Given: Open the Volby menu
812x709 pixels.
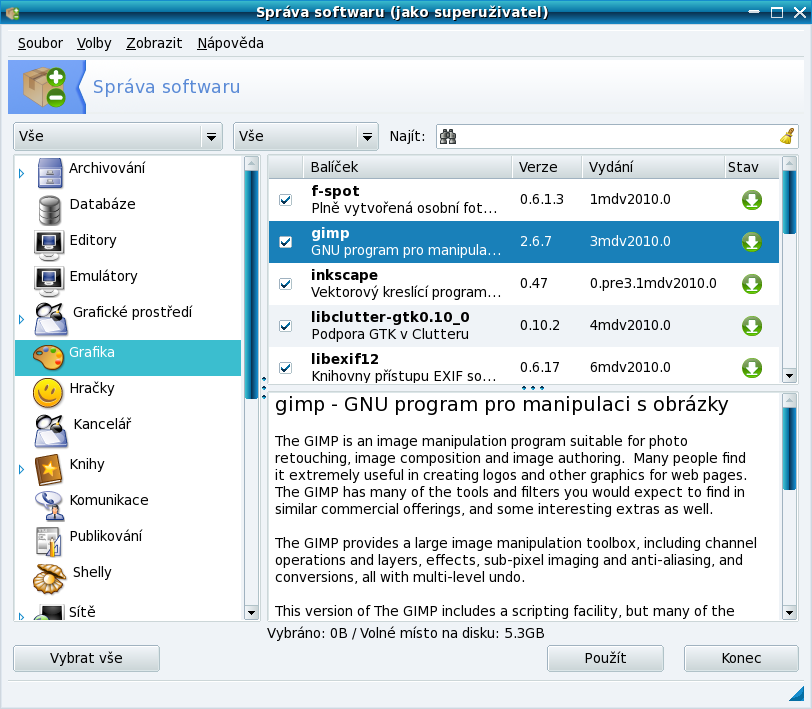Looking at the screenshot, I should tap(94, 43).
